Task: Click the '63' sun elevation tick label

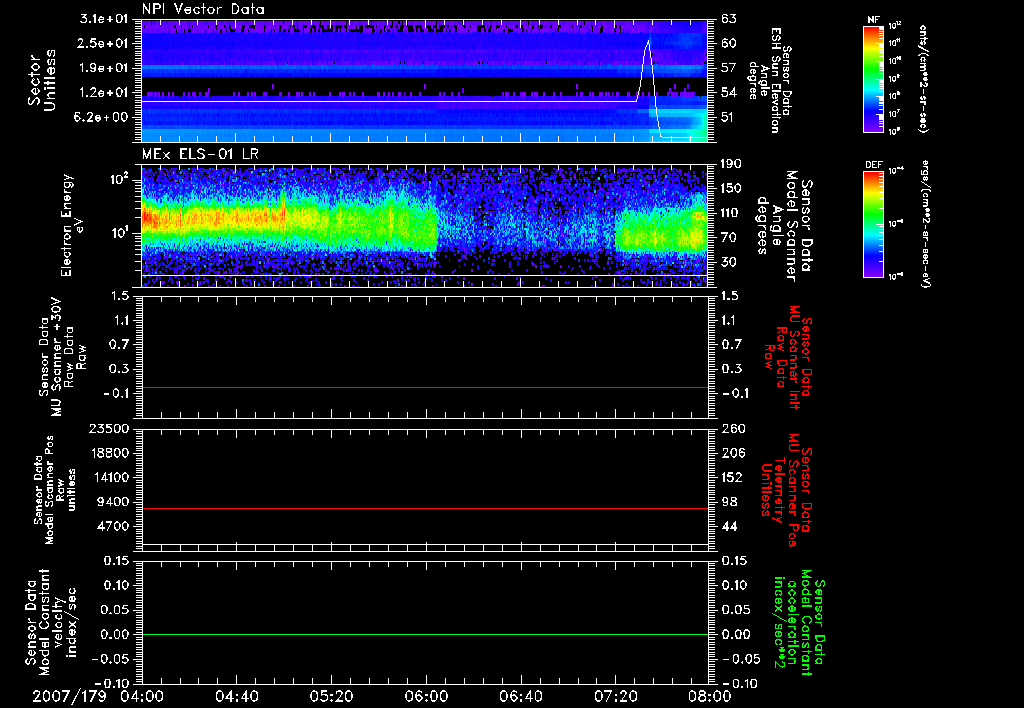Action: 729,19
